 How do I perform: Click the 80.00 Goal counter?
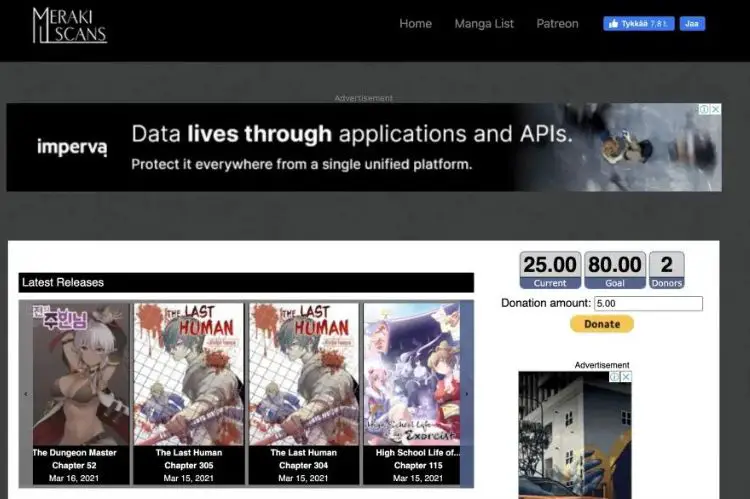tap(615, 270)
